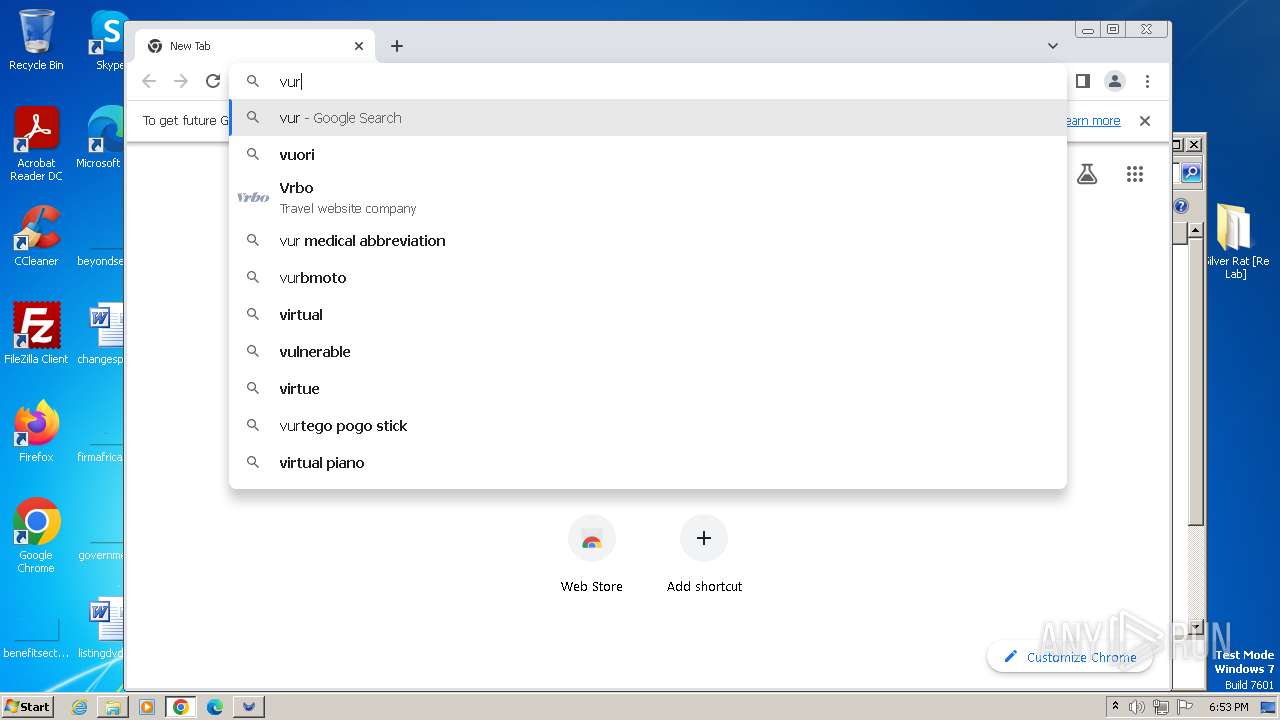Launch CCleaner from desktop

[36, 235]
